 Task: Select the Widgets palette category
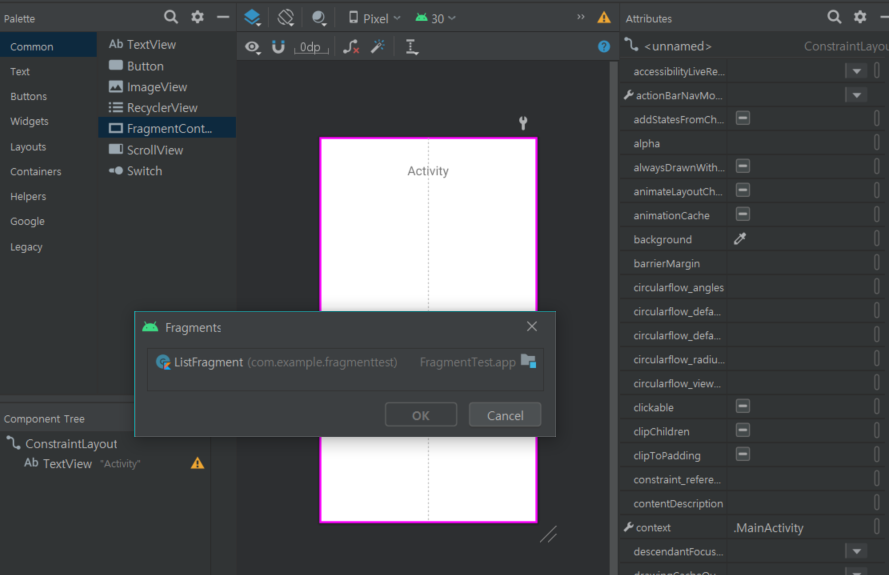click(48, 121)
